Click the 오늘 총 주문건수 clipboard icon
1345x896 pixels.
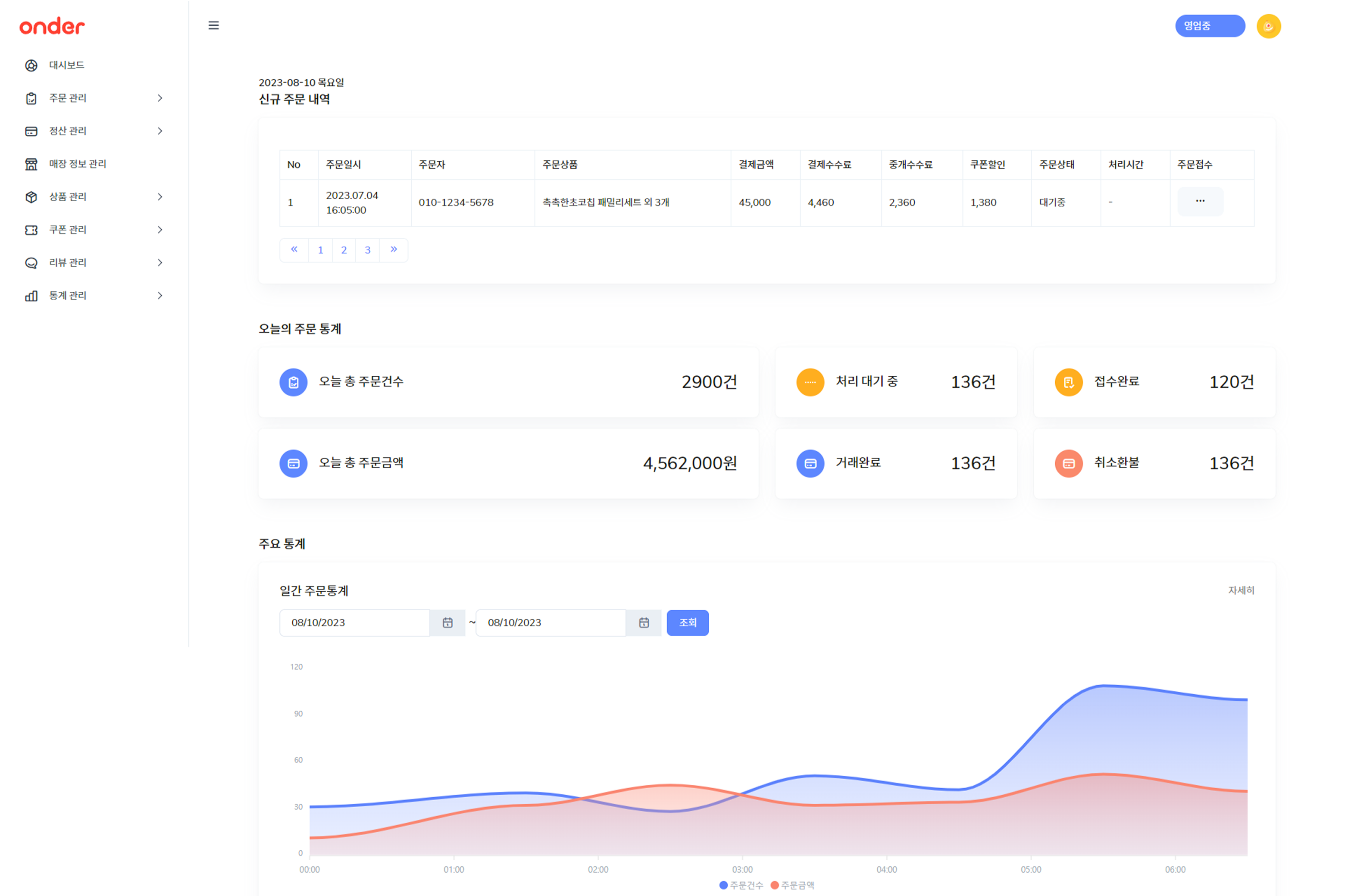[x=293, y=382]
